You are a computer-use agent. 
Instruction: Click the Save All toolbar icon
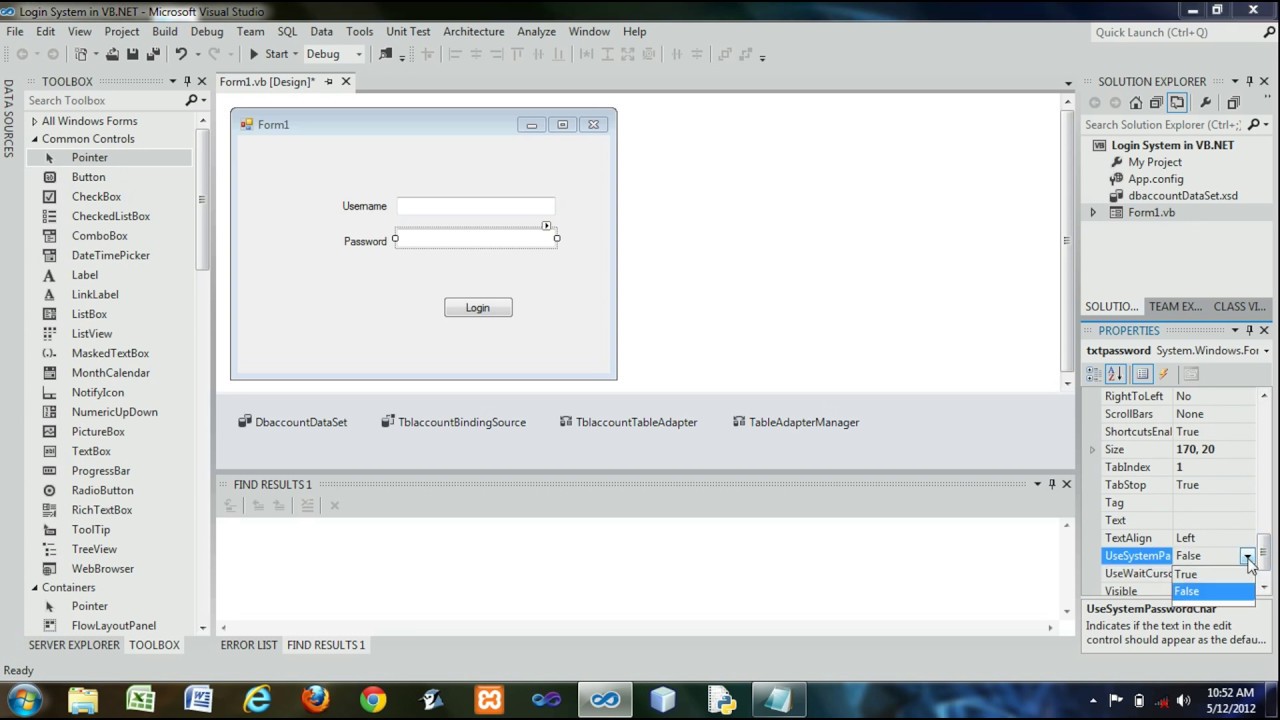(153, 54)
